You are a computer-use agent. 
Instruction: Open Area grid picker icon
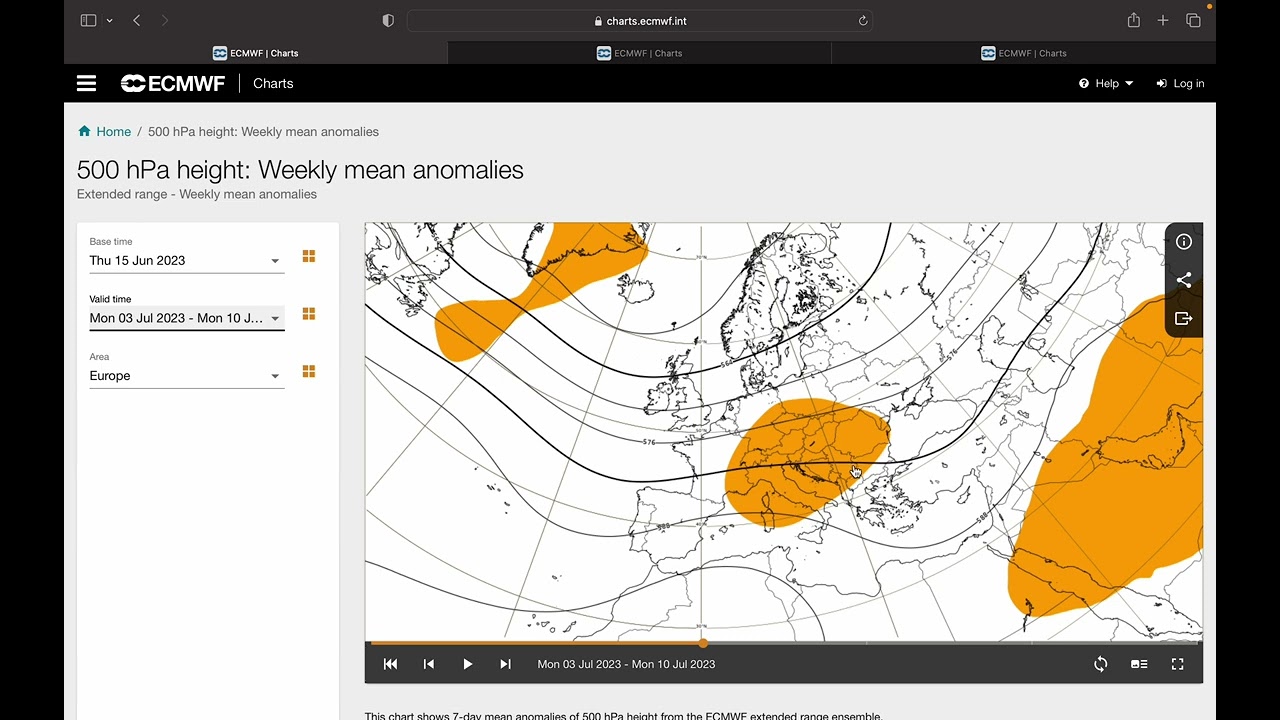309,372
